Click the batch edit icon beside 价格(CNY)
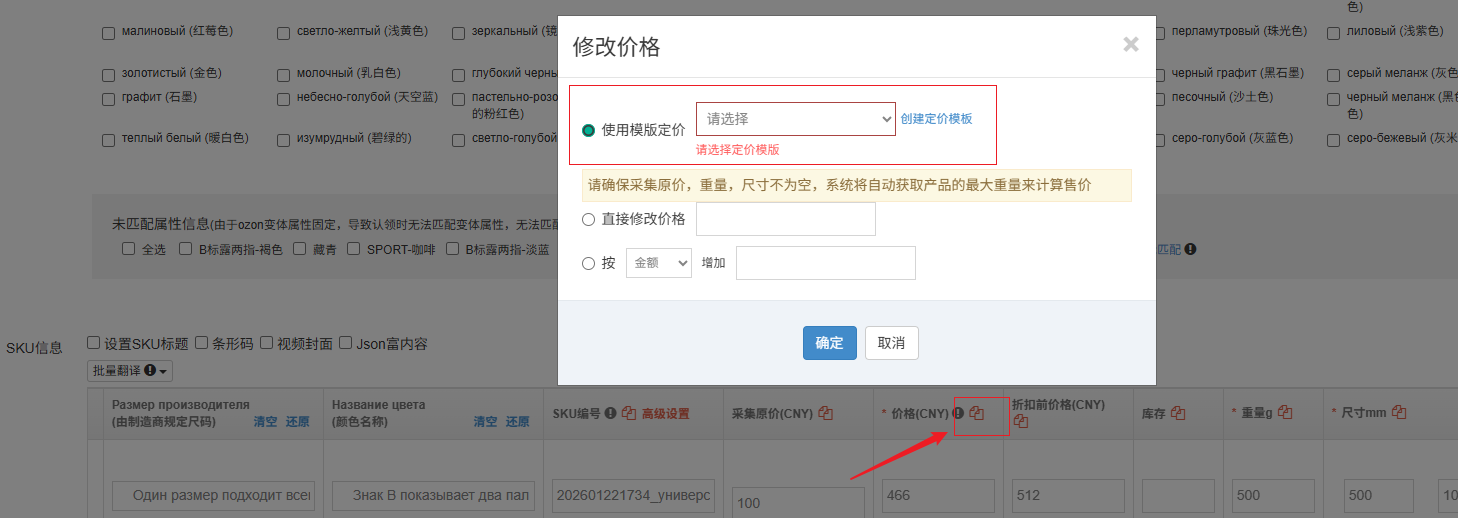 pos(977,413)
